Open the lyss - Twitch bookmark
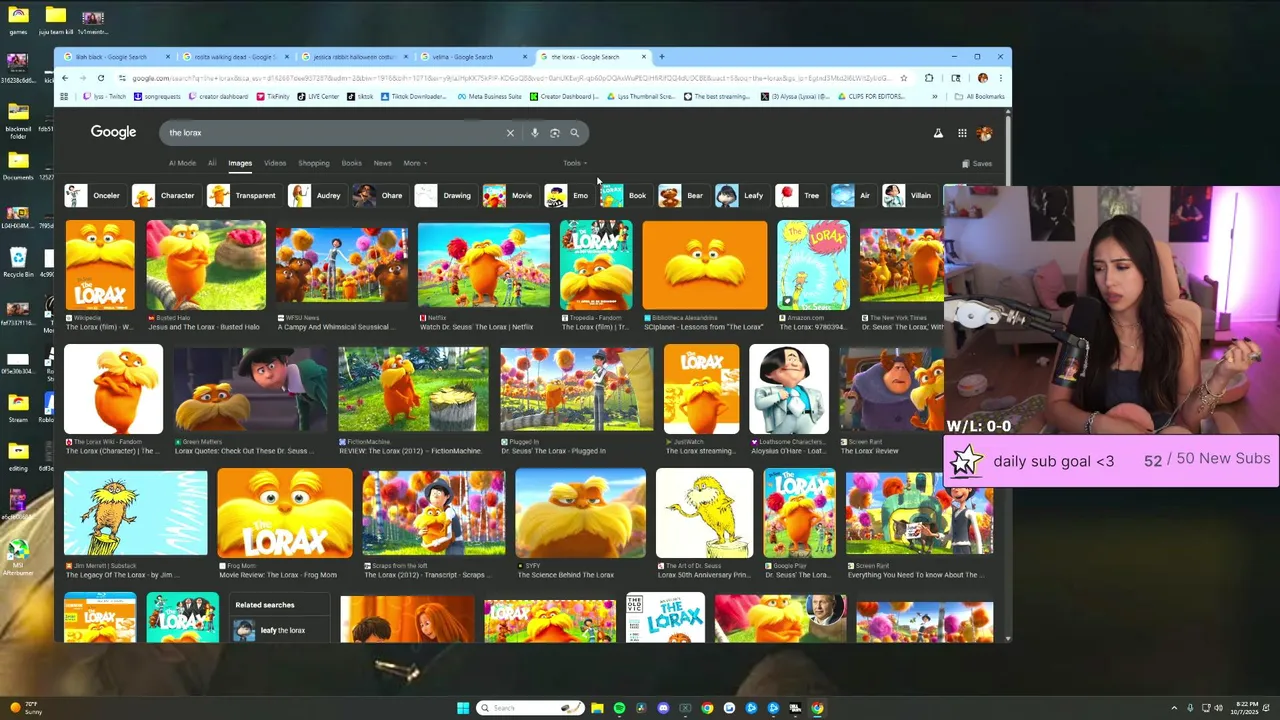The height and width of the screenshot is (720, 1280). click(x=104, y=97)
